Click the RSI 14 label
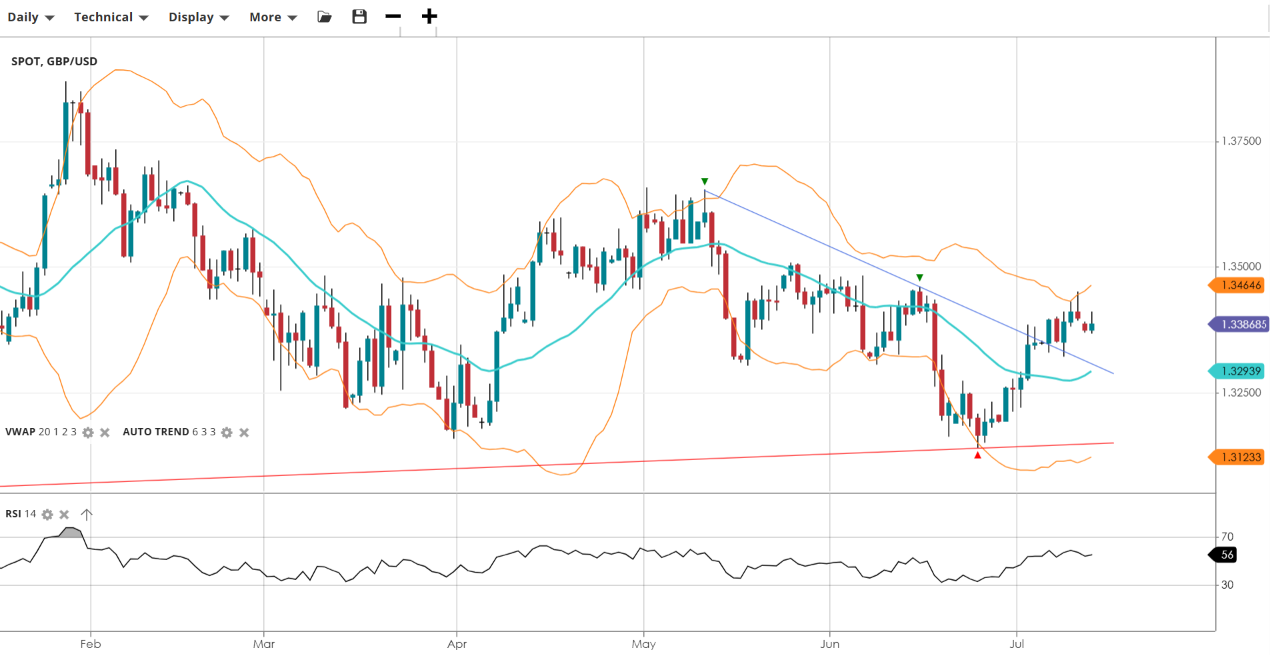Image resolution: width=1270 pixels, height=655 pixels. (20, 514)
